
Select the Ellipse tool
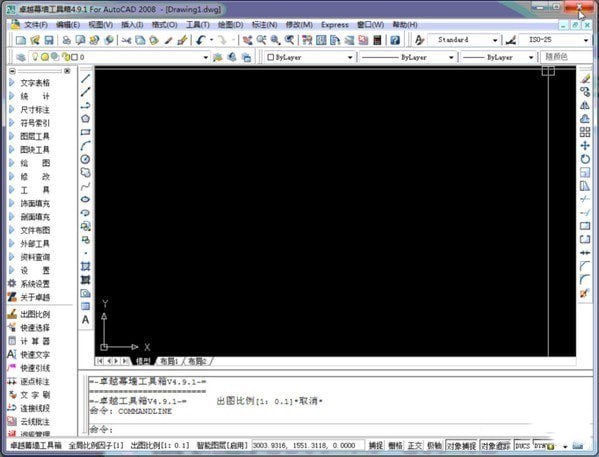(86, 199)
